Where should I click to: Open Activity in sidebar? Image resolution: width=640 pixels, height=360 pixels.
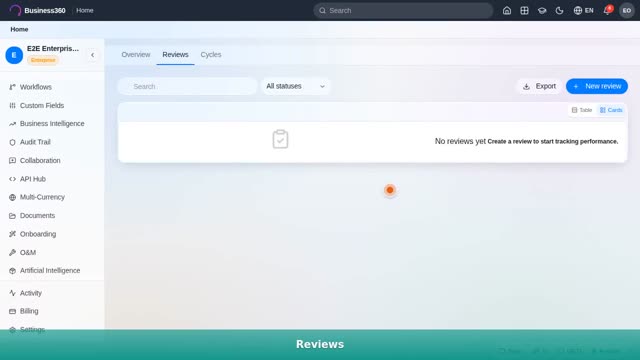pos(52,293)
